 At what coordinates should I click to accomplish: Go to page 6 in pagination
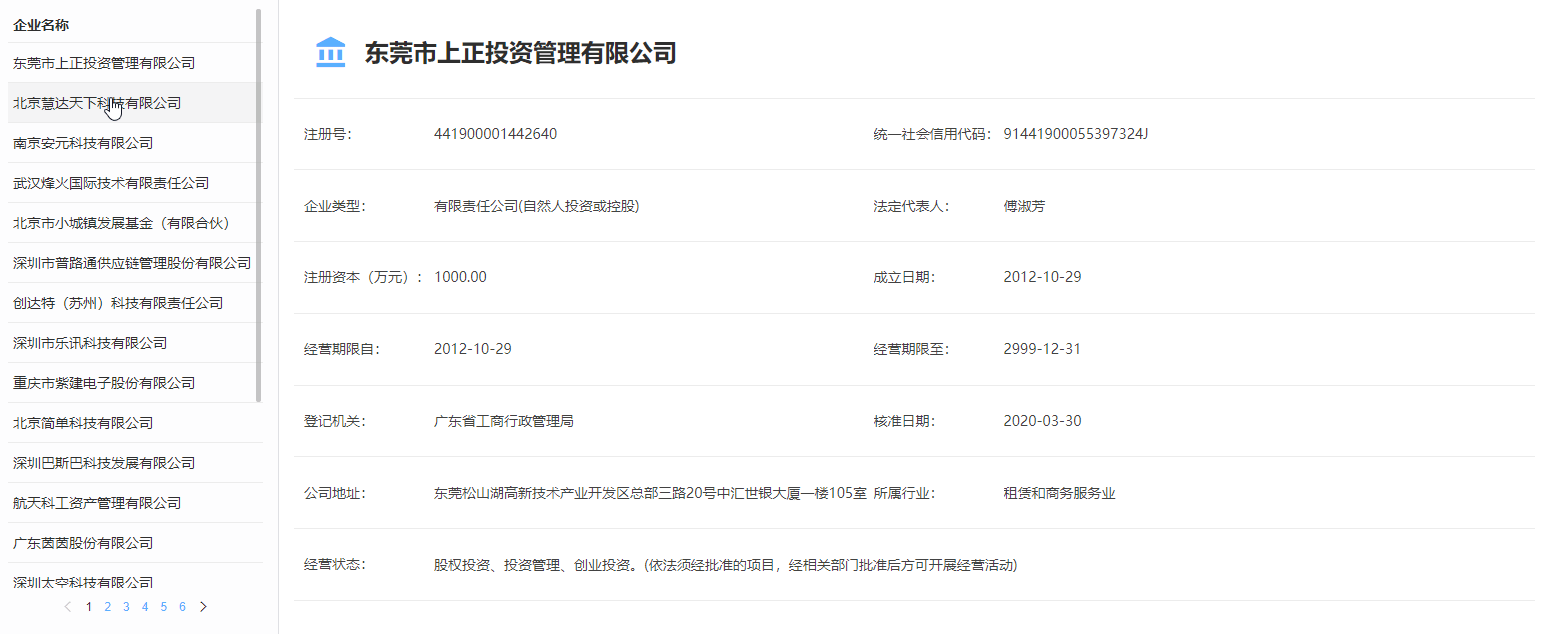(x=182, y=607)
